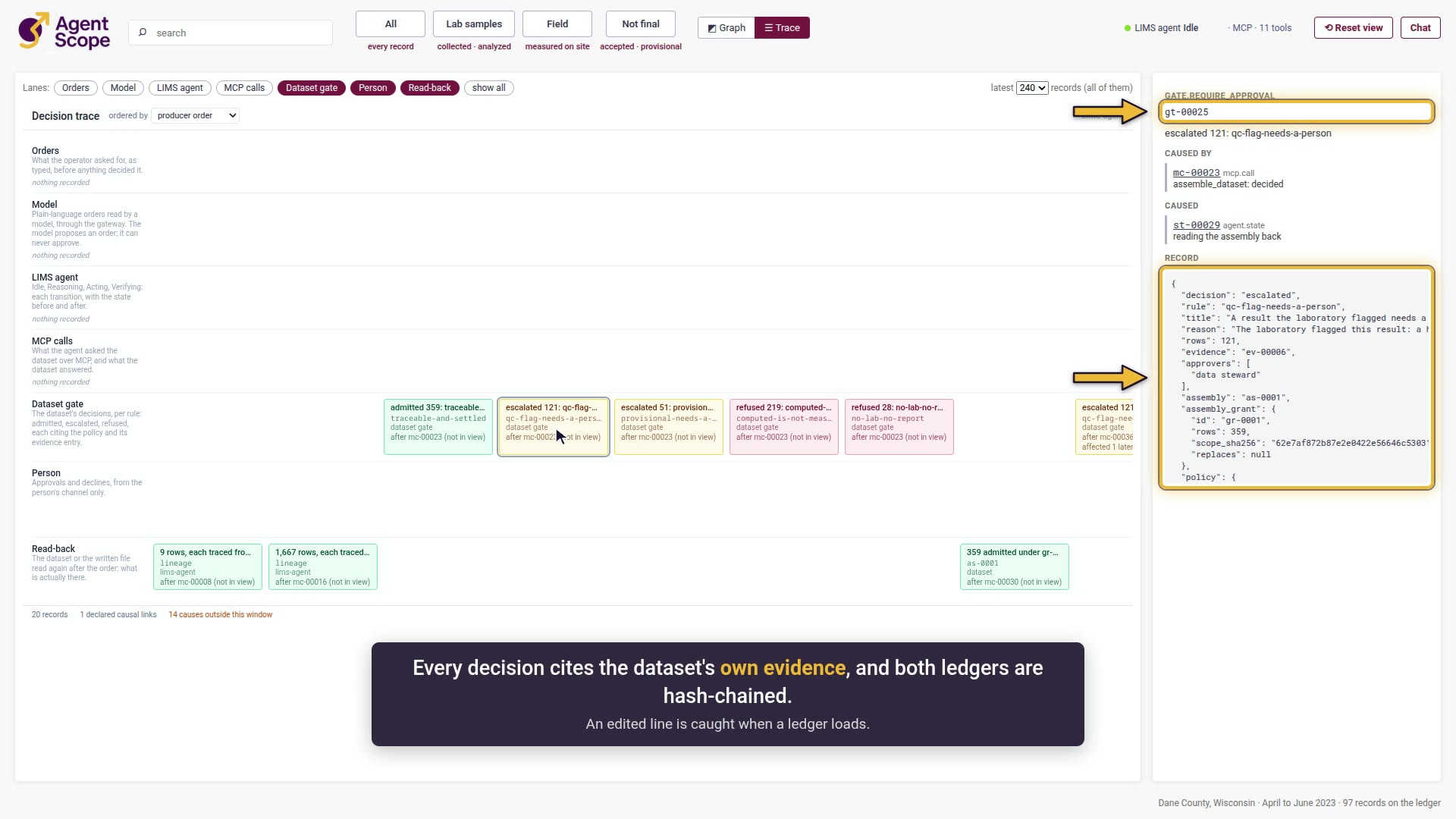Click the gt-00025 record id field

point(1297,112)
